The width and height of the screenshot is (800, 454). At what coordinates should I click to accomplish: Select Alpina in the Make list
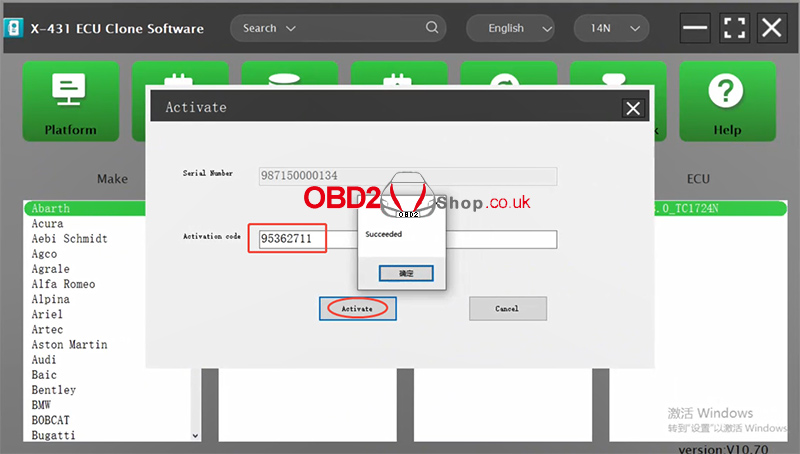[51, 299]
